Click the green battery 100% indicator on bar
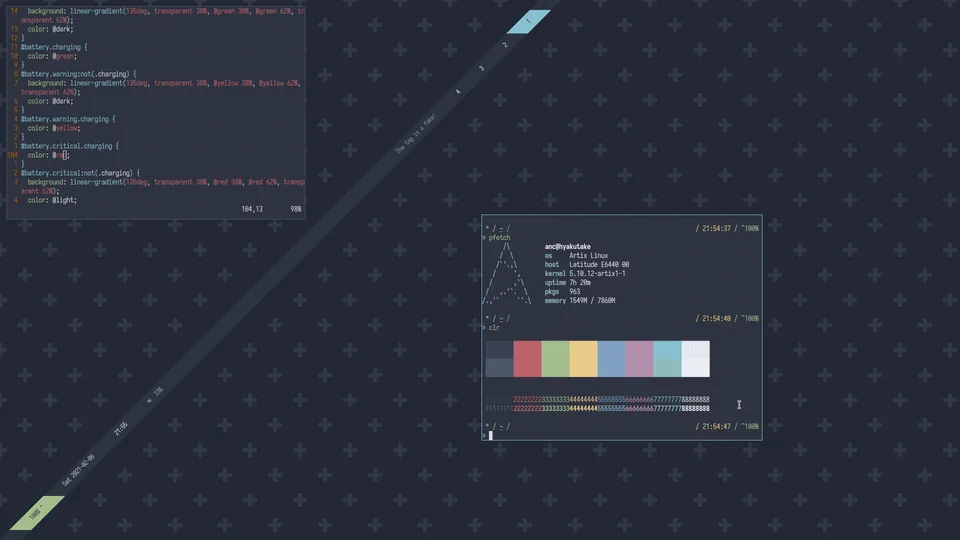This screenshot has width=960, height=540. coord(37,512)
